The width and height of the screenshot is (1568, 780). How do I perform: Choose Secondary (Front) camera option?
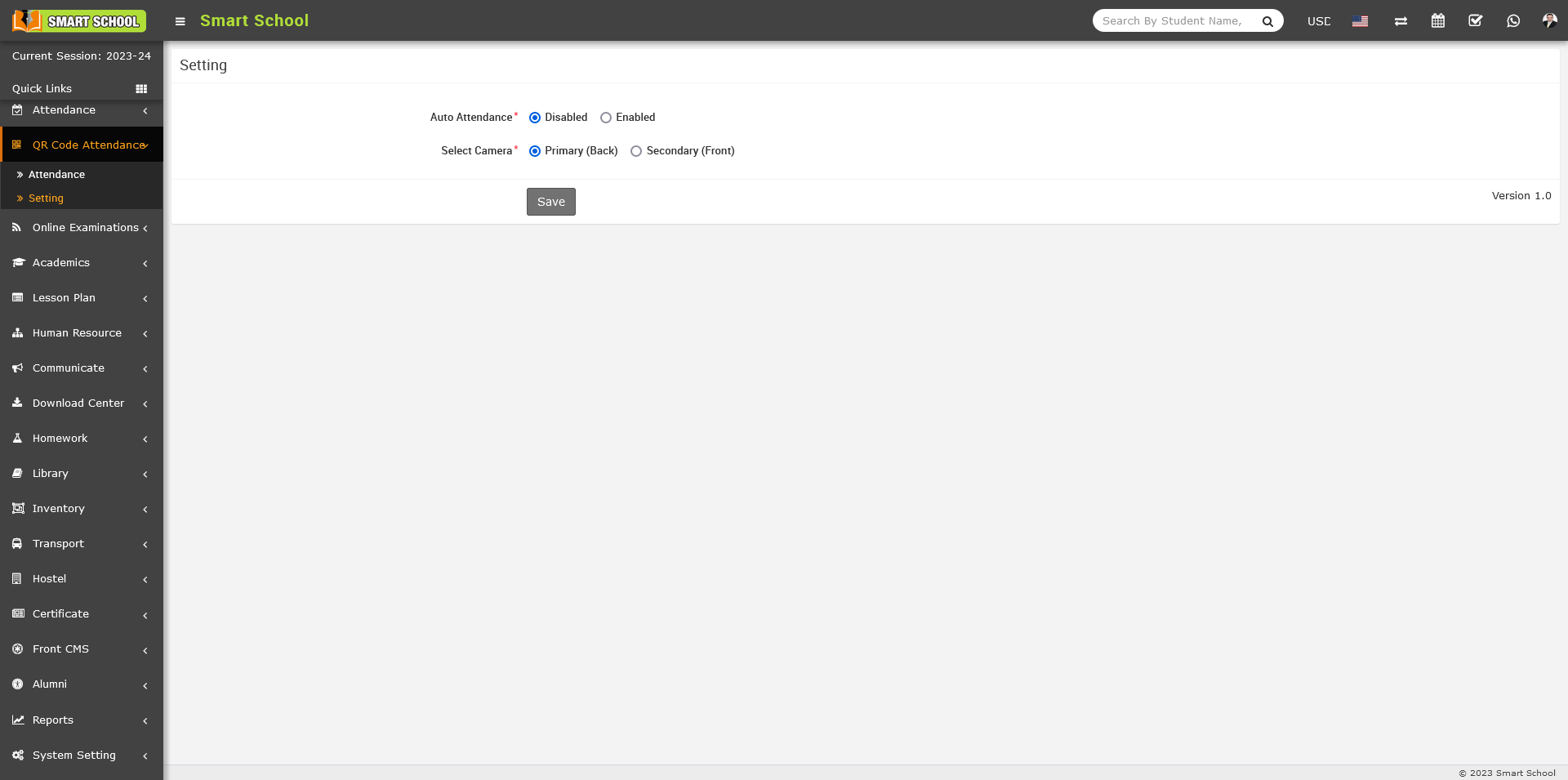click(636, 151)
